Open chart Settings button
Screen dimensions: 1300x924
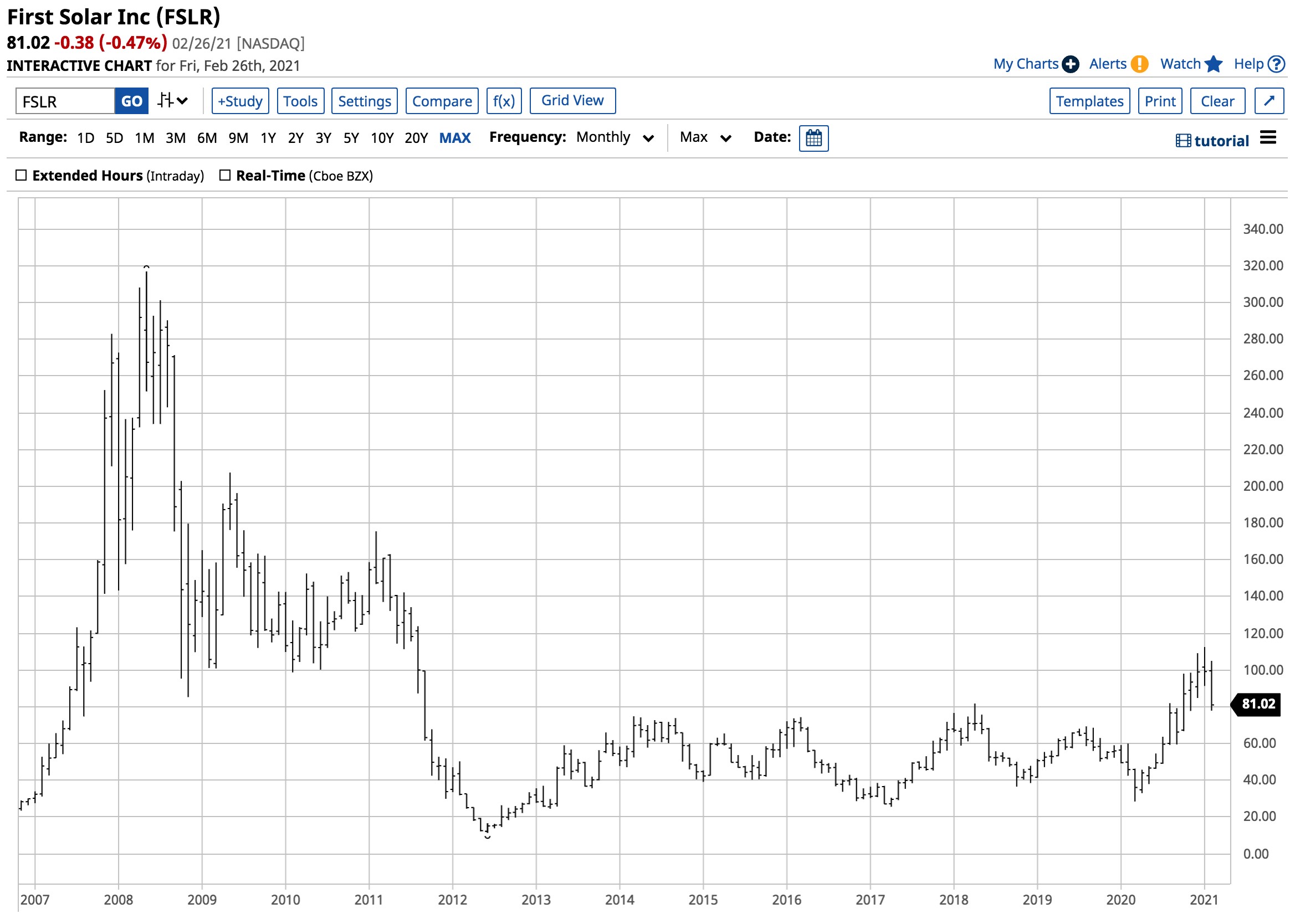coord(364,101)
